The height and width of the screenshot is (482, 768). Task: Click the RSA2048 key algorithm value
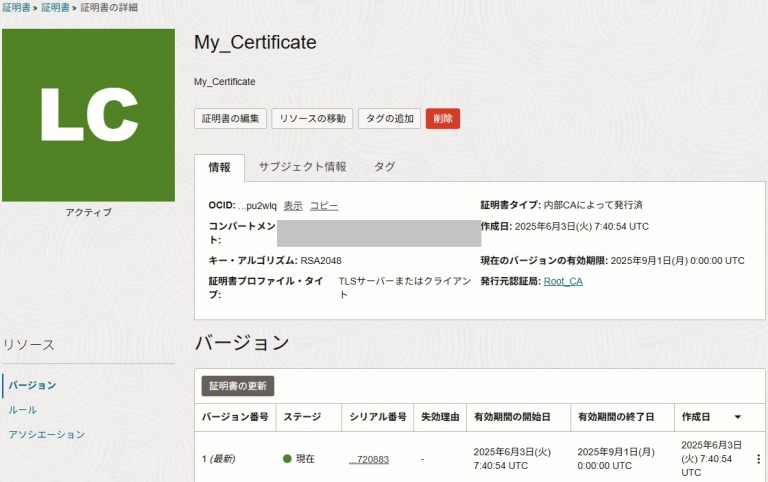pyautogui.click(x=321, y=261)
